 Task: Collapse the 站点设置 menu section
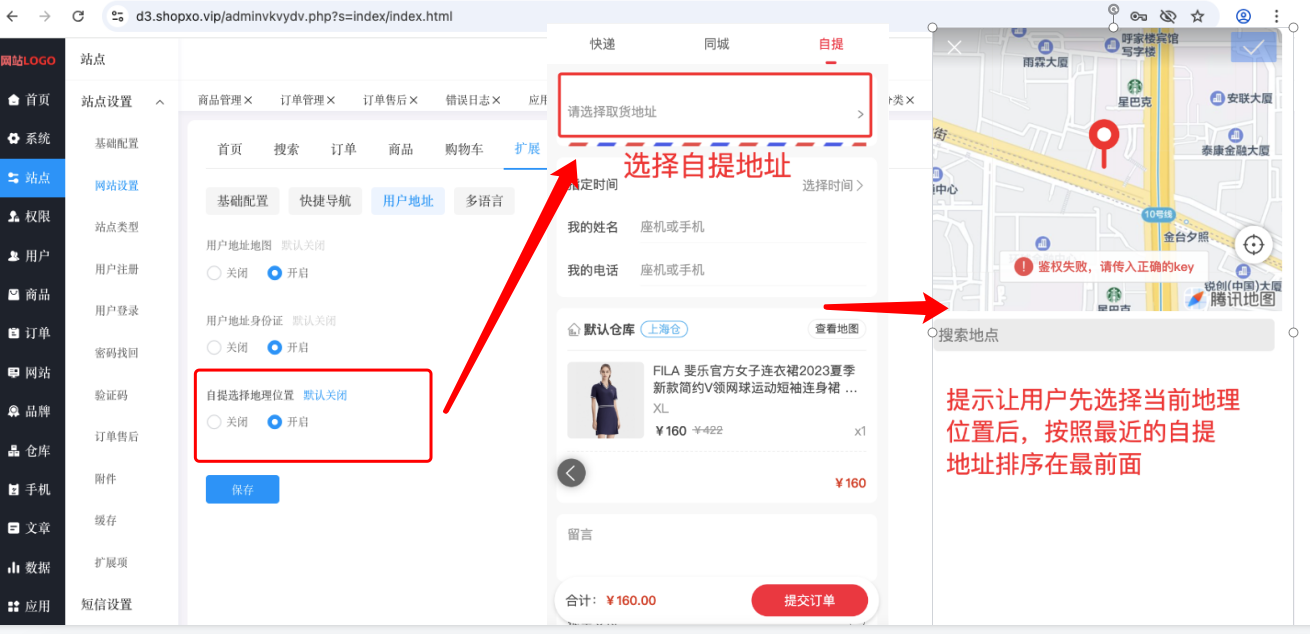160,102
